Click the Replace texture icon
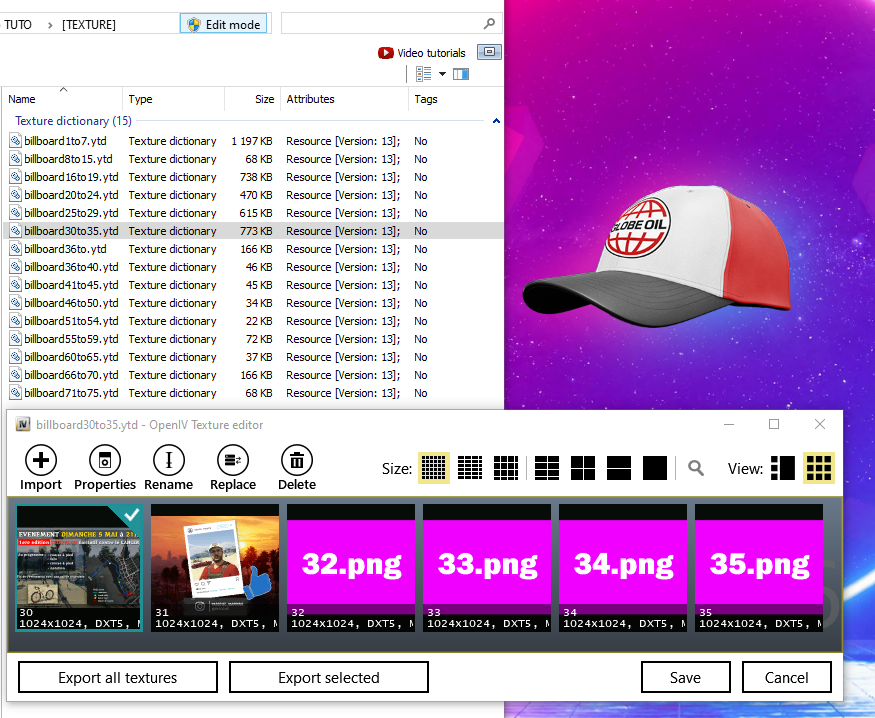The image size is (875, 718). (233, 461)
